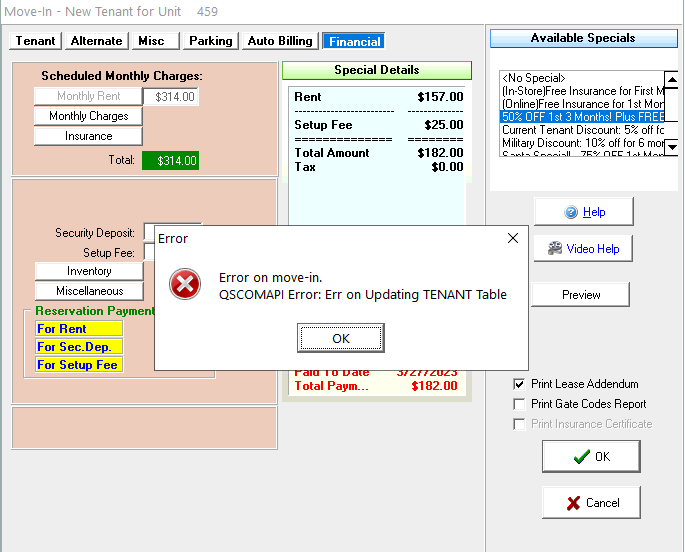685x552 pixels.
Task: Uncheck Print Lease Addendum
Action: pyautogui.click(x=519, y=384)
